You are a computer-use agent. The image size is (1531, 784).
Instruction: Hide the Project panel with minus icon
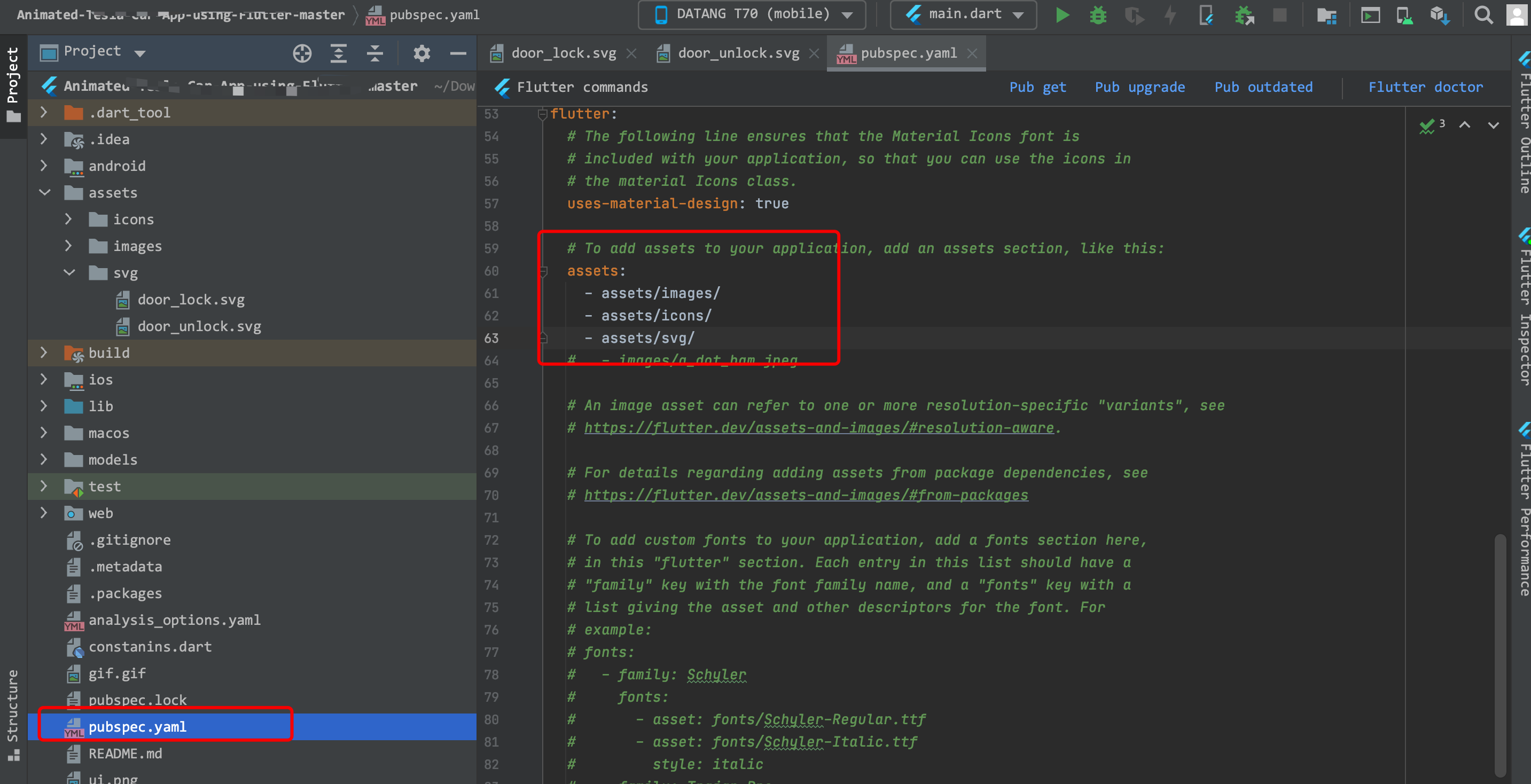click(x=458, y=53)
